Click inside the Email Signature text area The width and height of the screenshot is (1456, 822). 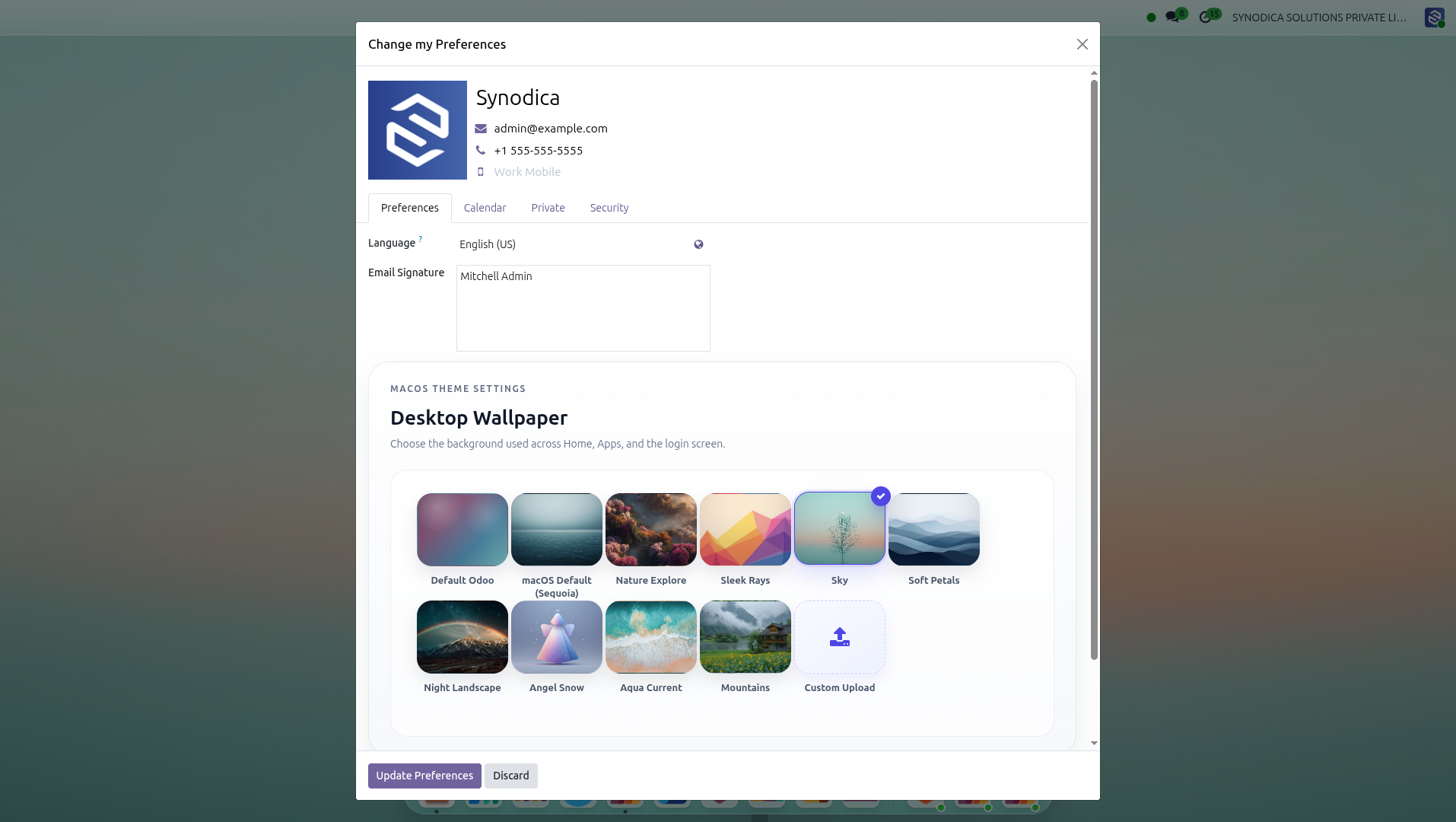coord(583,308)
